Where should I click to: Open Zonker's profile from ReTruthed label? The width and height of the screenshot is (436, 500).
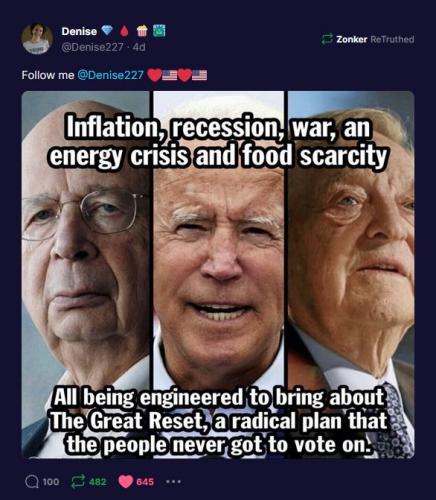click(x=352, y=39)
